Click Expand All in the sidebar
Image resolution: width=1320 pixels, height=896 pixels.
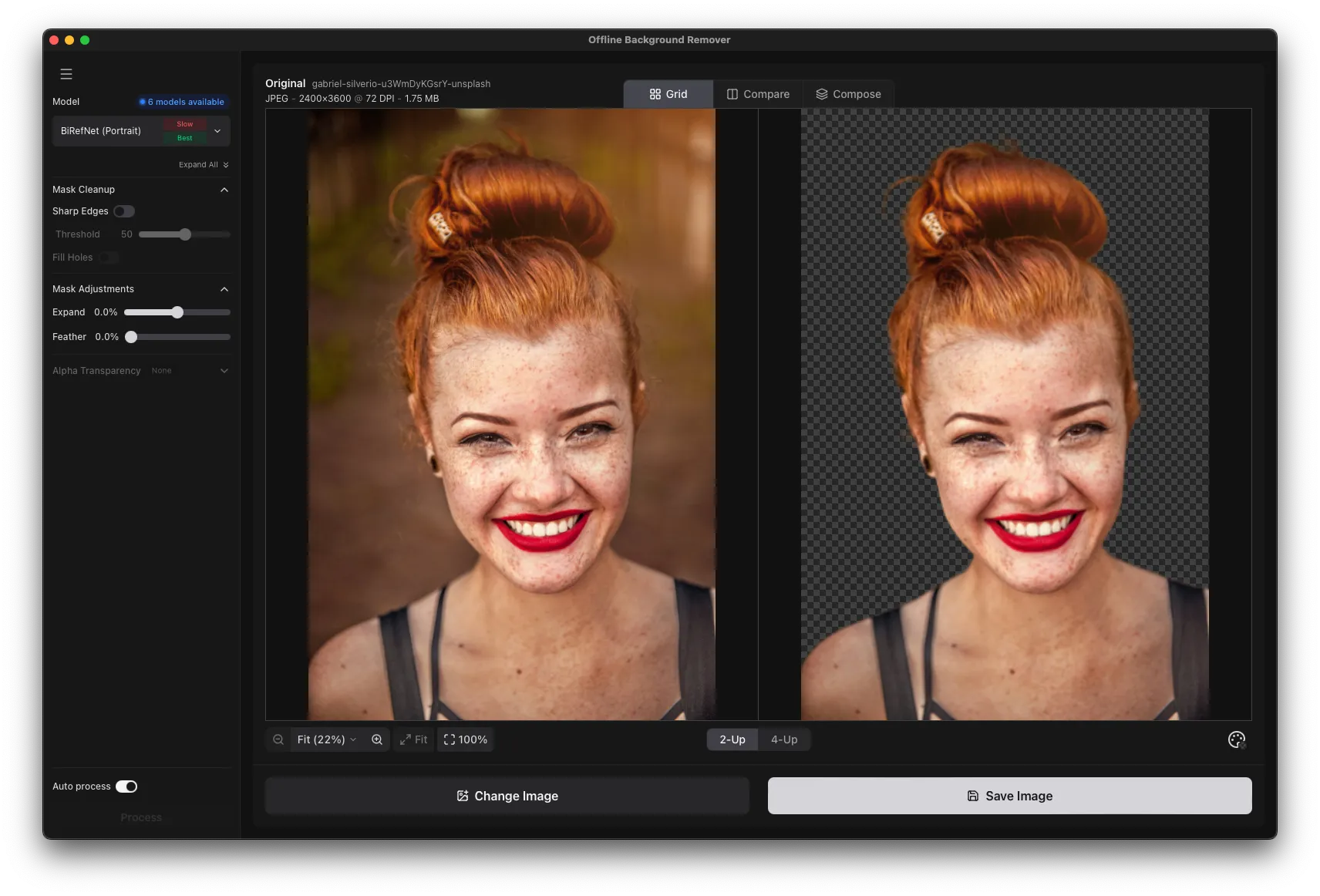(x=203, y=164)
